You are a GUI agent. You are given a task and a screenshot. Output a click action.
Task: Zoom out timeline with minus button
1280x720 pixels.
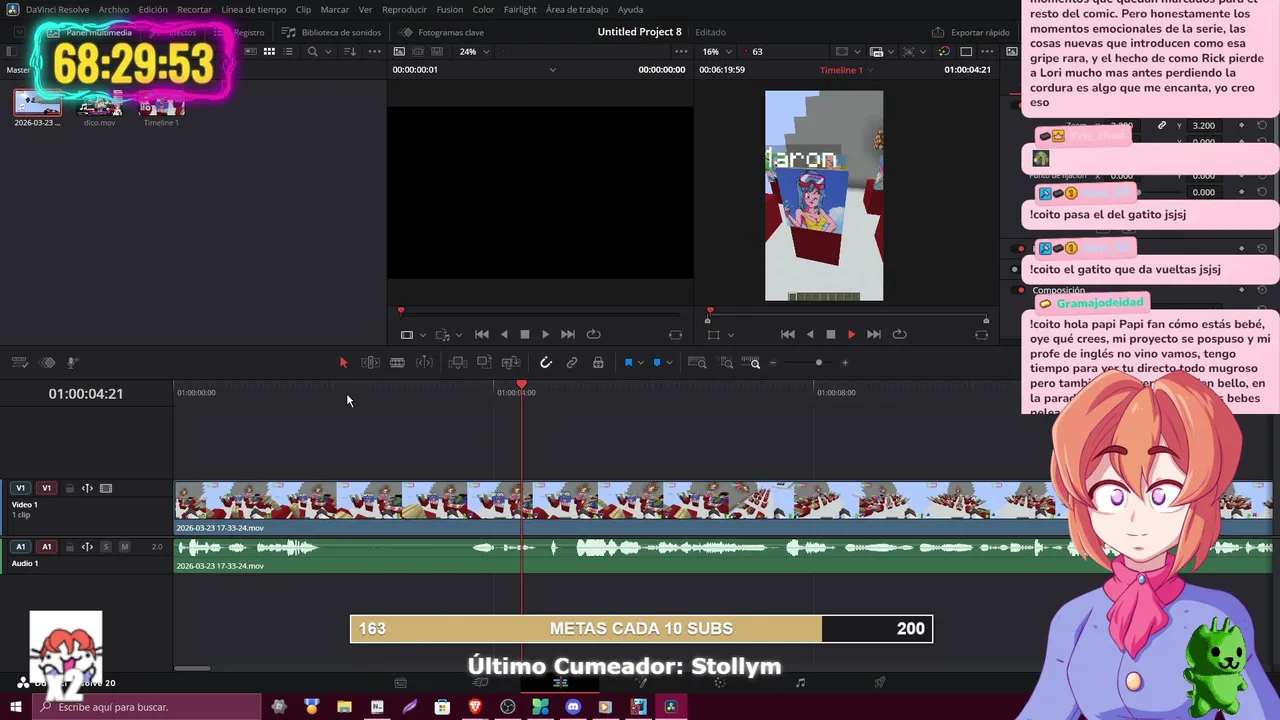[773, 363]
